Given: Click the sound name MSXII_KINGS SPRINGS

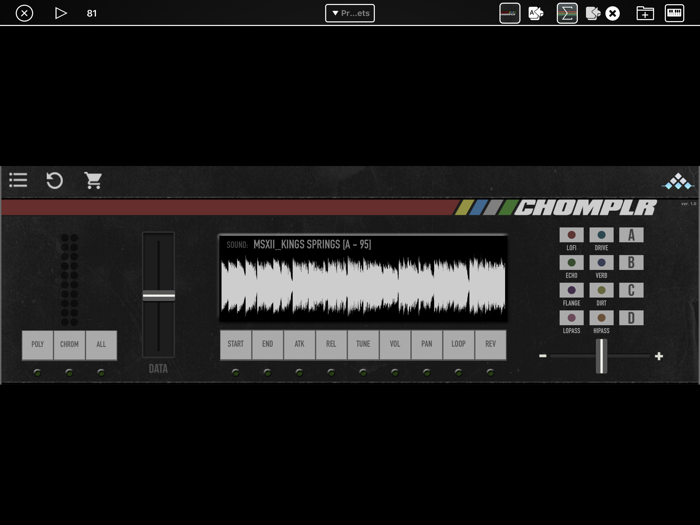Looking at the screenshot, I should (x=312, y=245).
